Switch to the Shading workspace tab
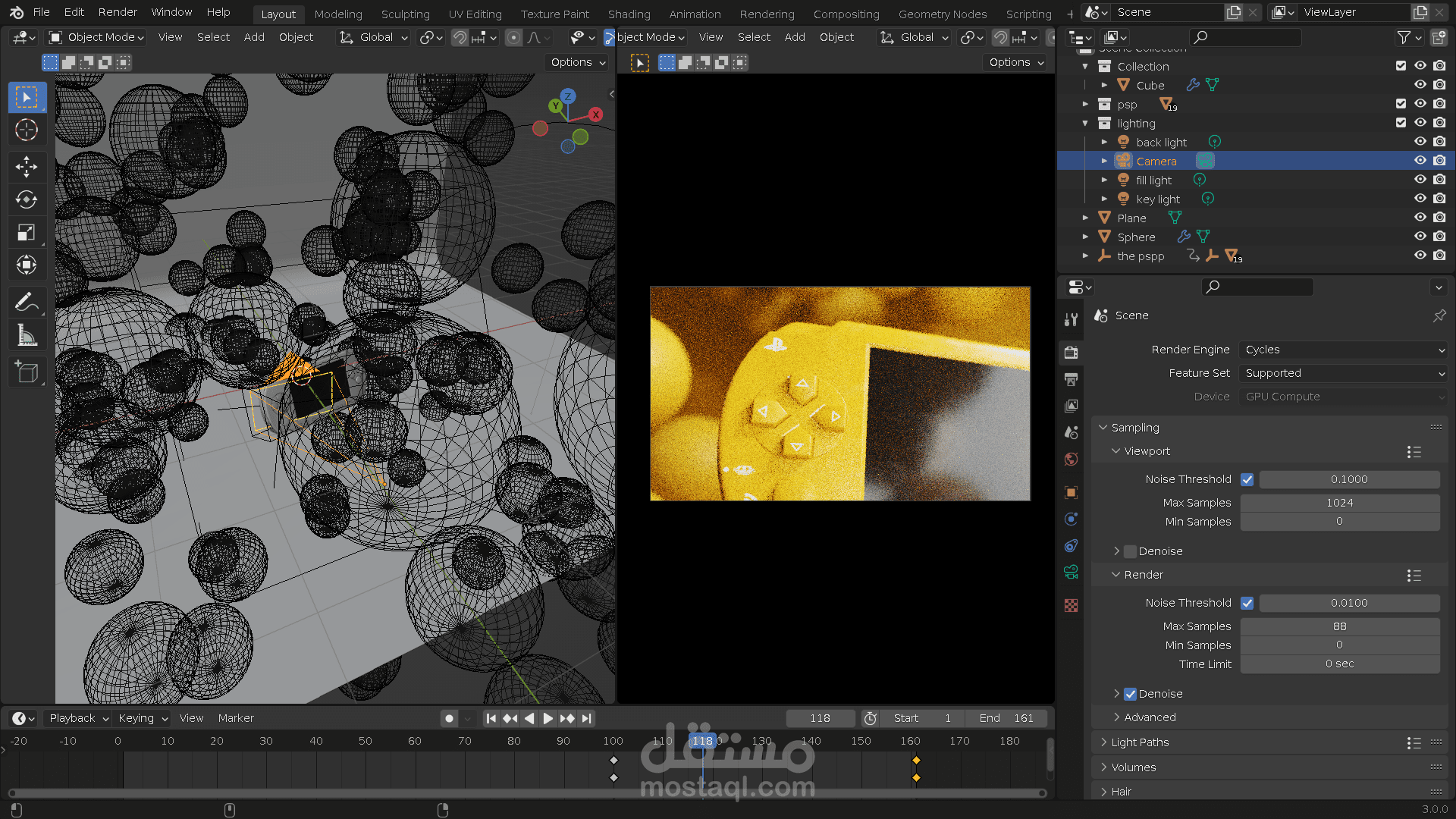The width and height of the screenshot is (1456, 819). pos(629,14)
